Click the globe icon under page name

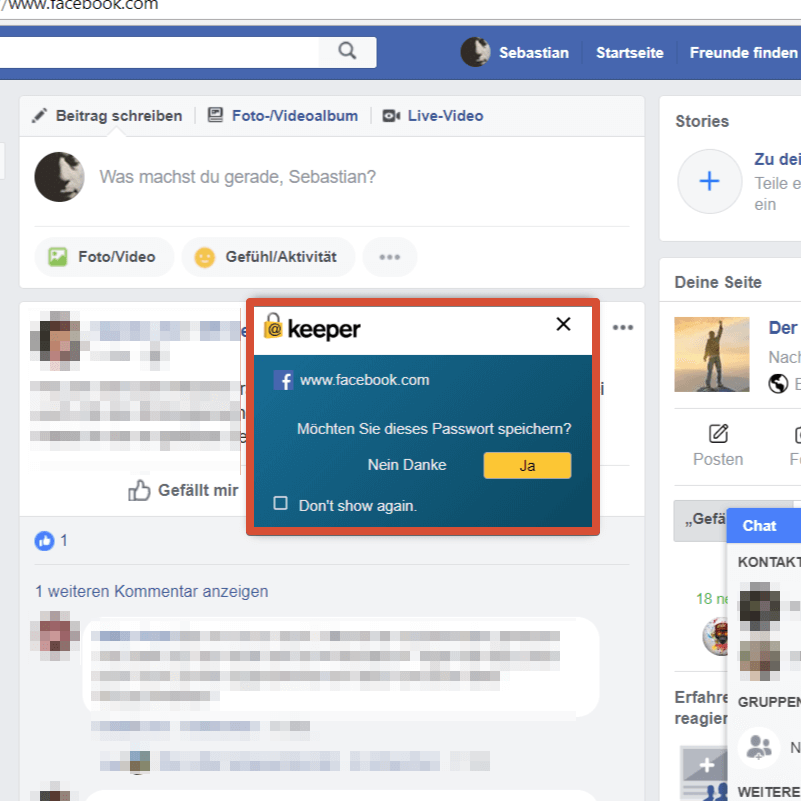[x=778, y=384]
